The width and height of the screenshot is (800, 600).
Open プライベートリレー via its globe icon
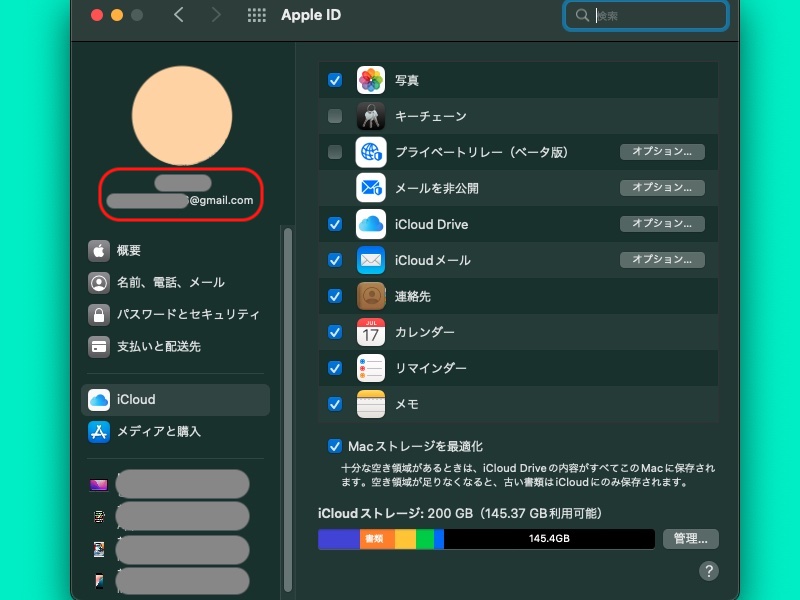(x=370, y=152)
